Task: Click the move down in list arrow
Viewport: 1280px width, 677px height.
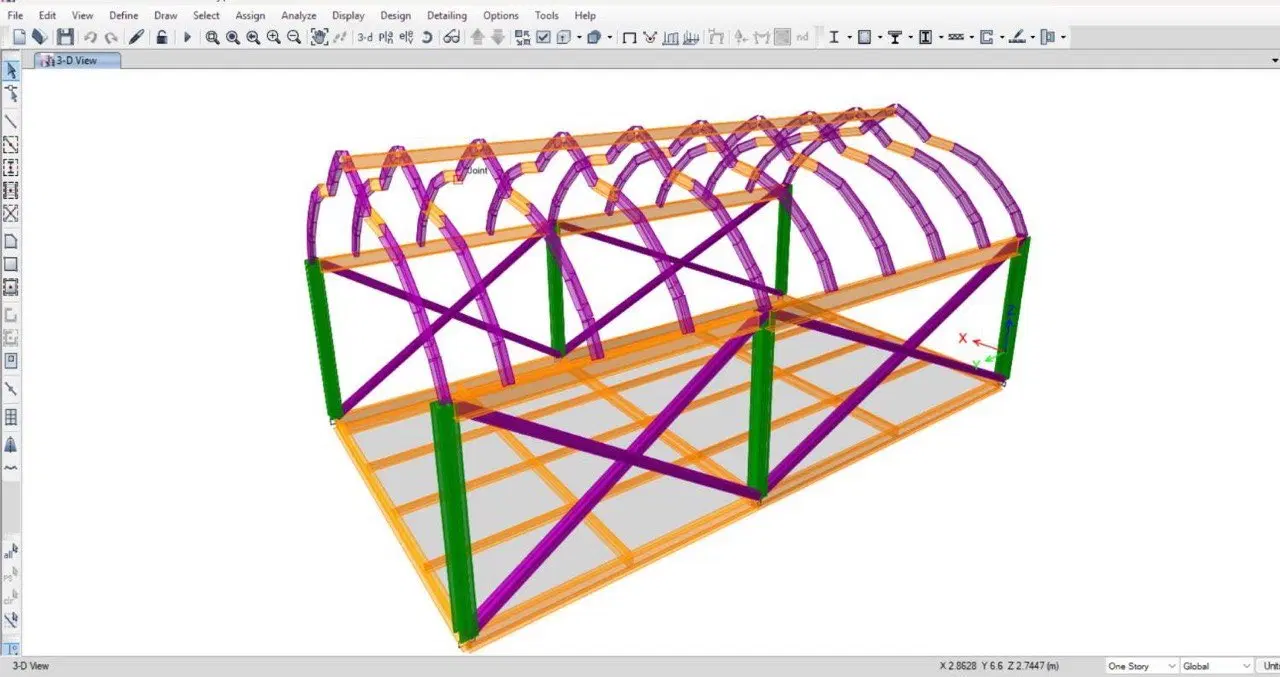Action: pyautogui.click(x=498, y=37)
